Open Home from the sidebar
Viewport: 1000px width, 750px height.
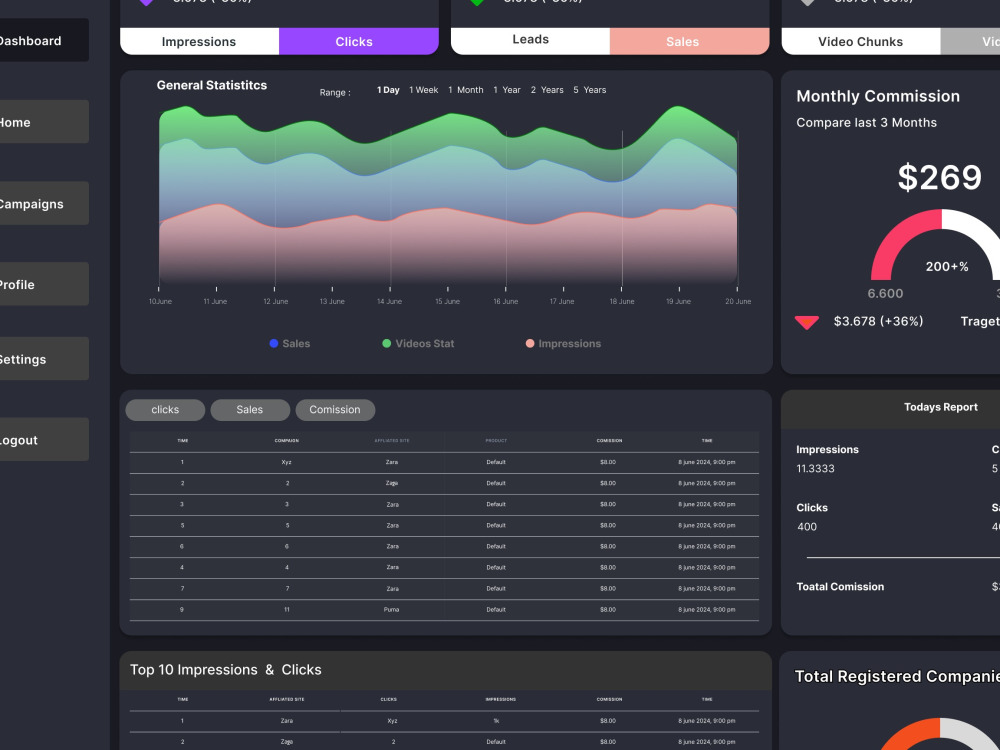pos(43,122)
